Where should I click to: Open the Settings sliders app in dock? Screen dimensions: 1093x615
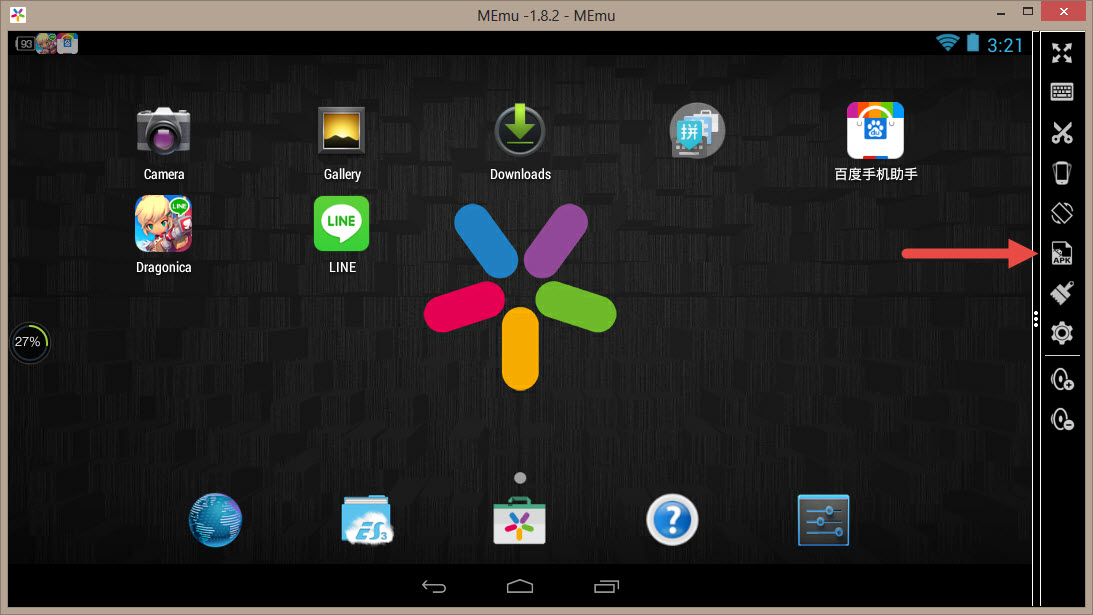[823, 520]
